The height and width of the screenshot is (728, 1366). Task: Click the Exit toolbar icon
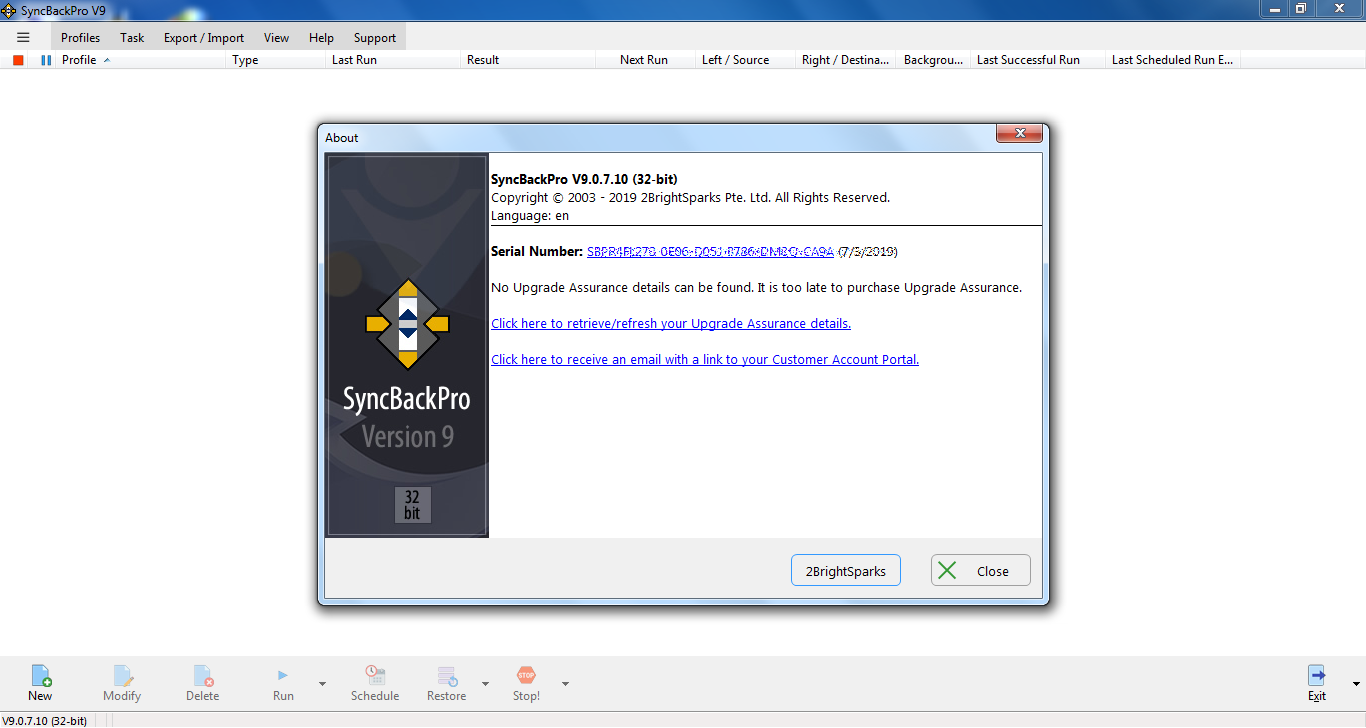click(1317, 684)
